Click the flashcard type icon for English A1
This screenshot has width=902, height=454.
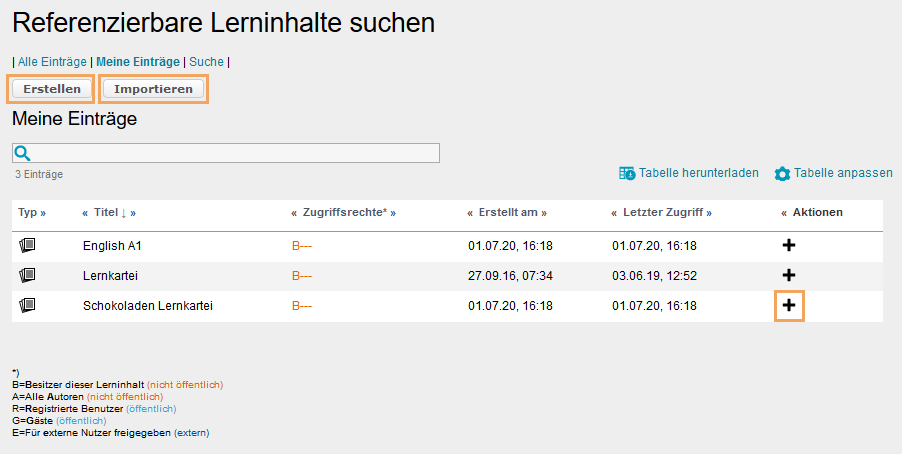pos(27,245)
